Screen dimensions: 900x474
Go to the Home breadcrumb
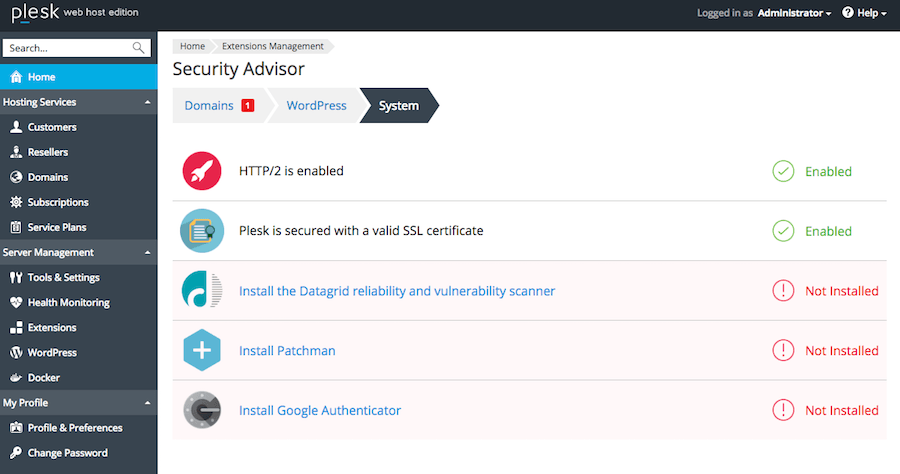coord(192,46)
